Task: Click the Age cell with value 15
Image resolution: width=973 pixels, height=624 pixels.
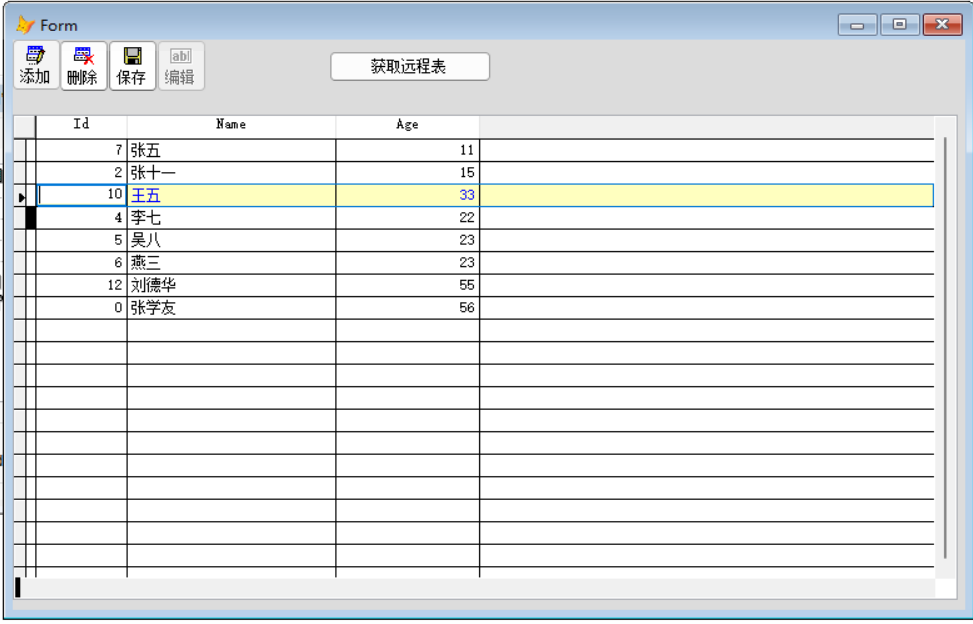Action: 407,172
